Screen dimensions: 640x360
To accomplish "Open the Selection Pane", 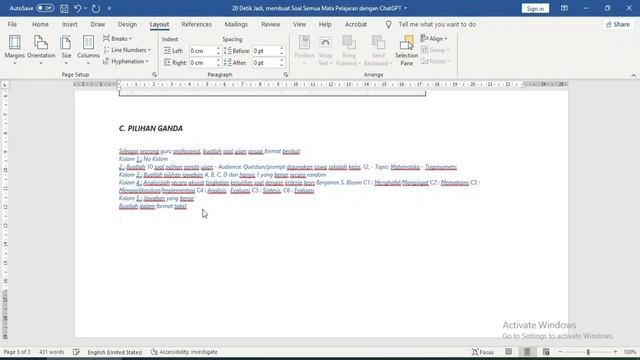I will click(407, 50).
